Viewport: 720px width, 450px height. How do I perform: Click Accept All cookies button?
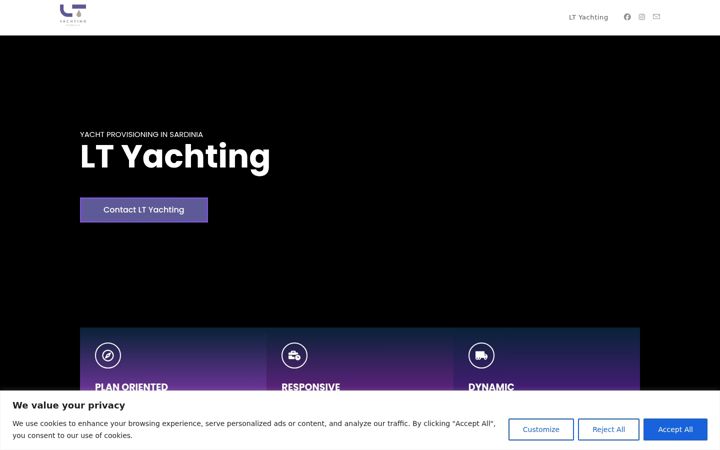(x=675, y=429)
